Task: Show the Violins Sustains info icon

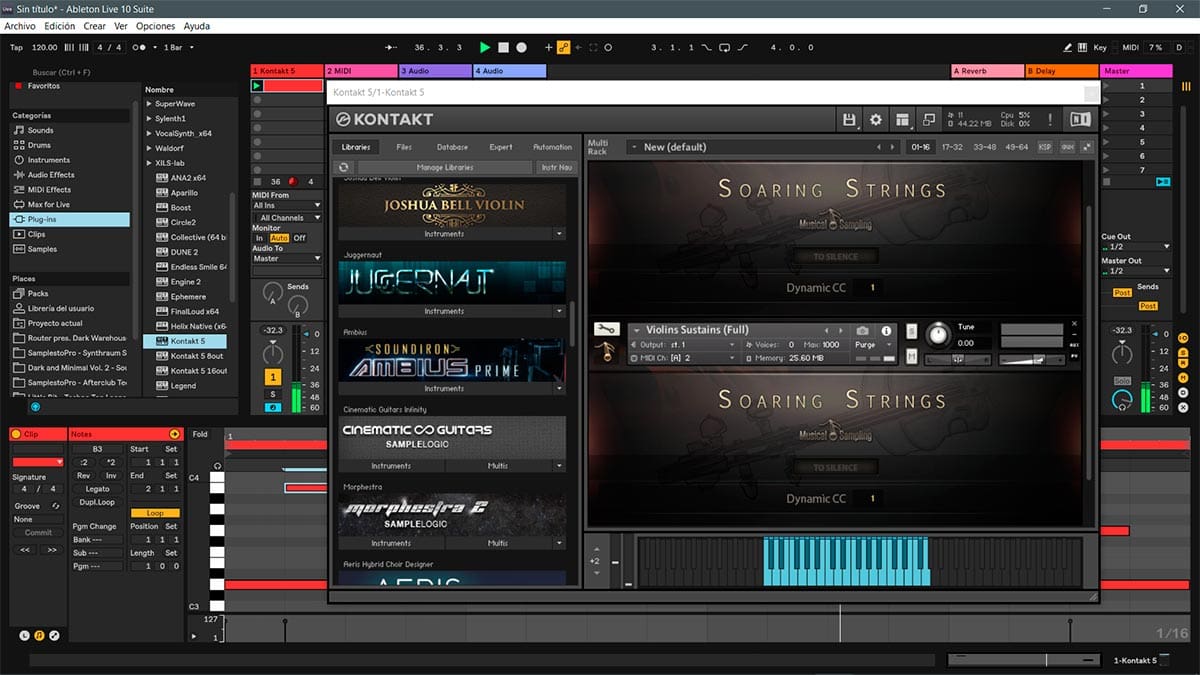Action: click(886, 330)
